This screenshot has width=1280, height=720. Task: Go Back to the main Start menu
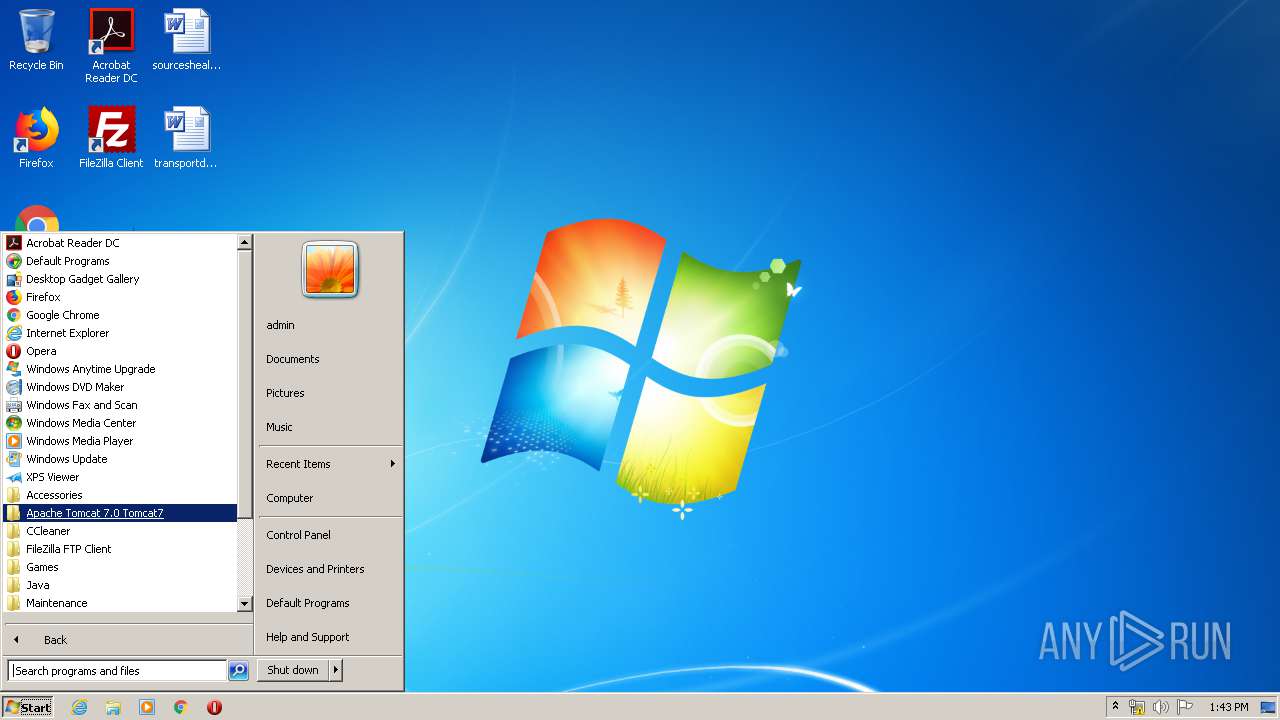pos(126,640)
